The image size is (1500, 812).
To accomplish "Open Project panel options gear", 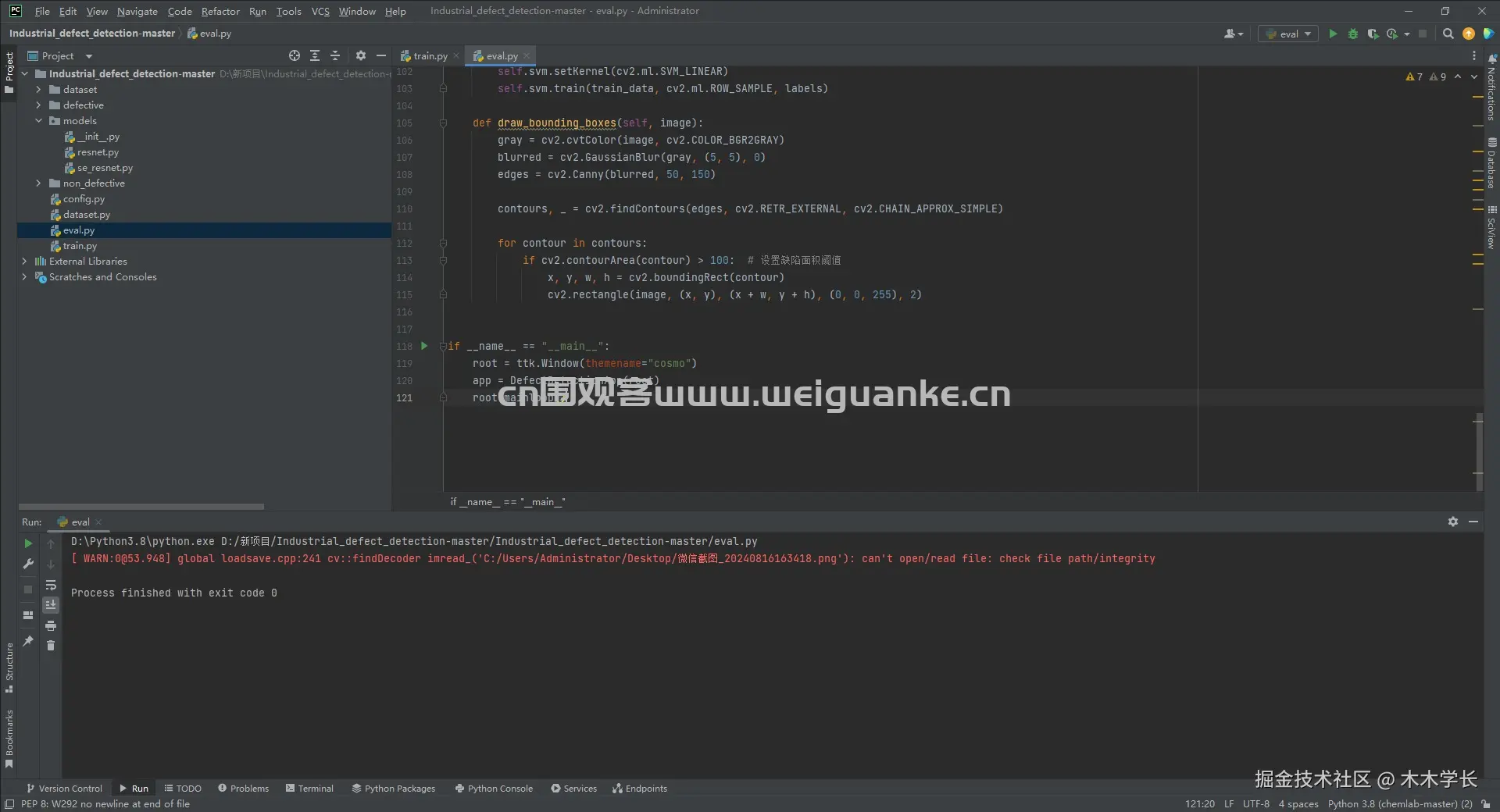I will point(360,55).
